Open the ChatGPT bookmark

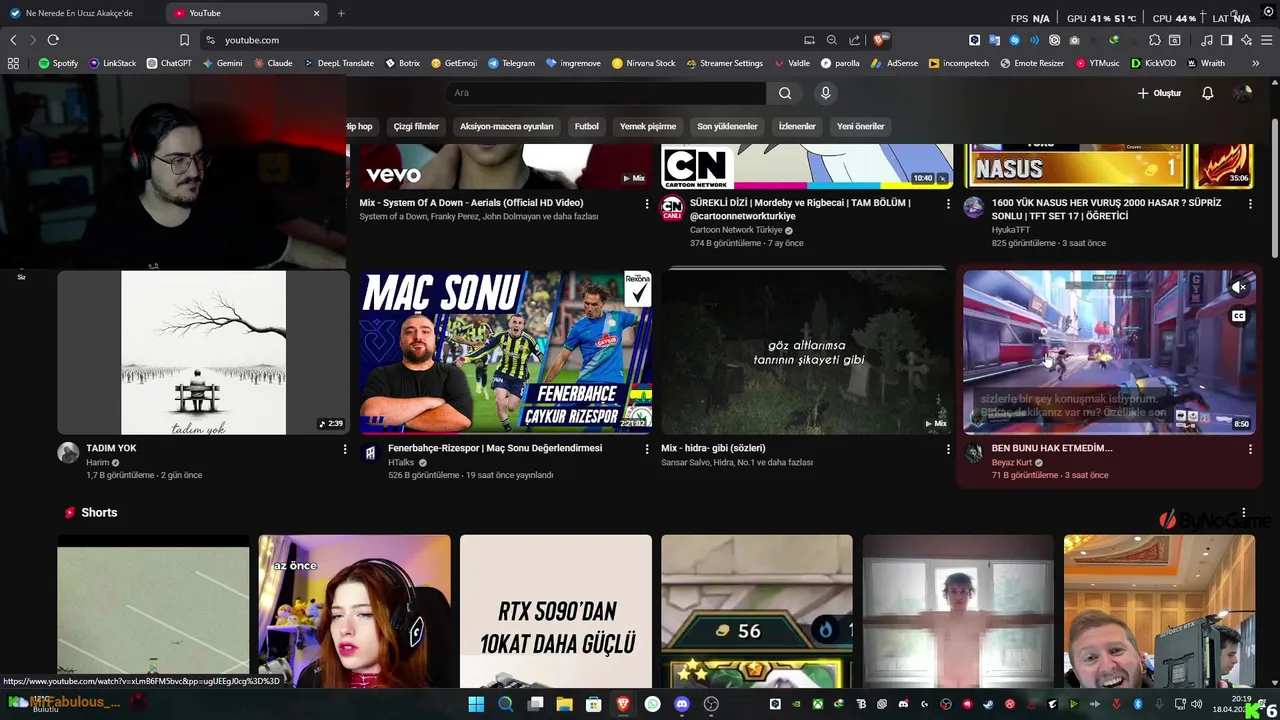click(x=169, y=63)
